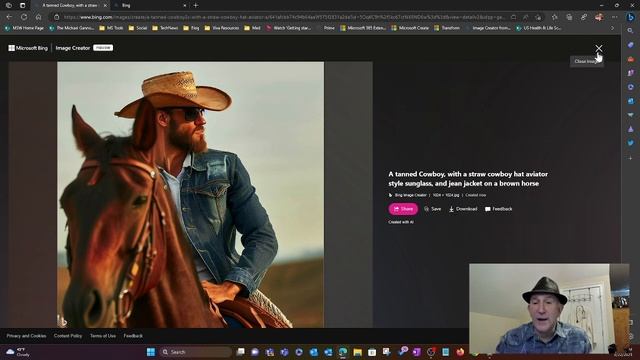Open the Collections icon in browser toolbar
The image size is (640, 360).
tap(569, 17)
